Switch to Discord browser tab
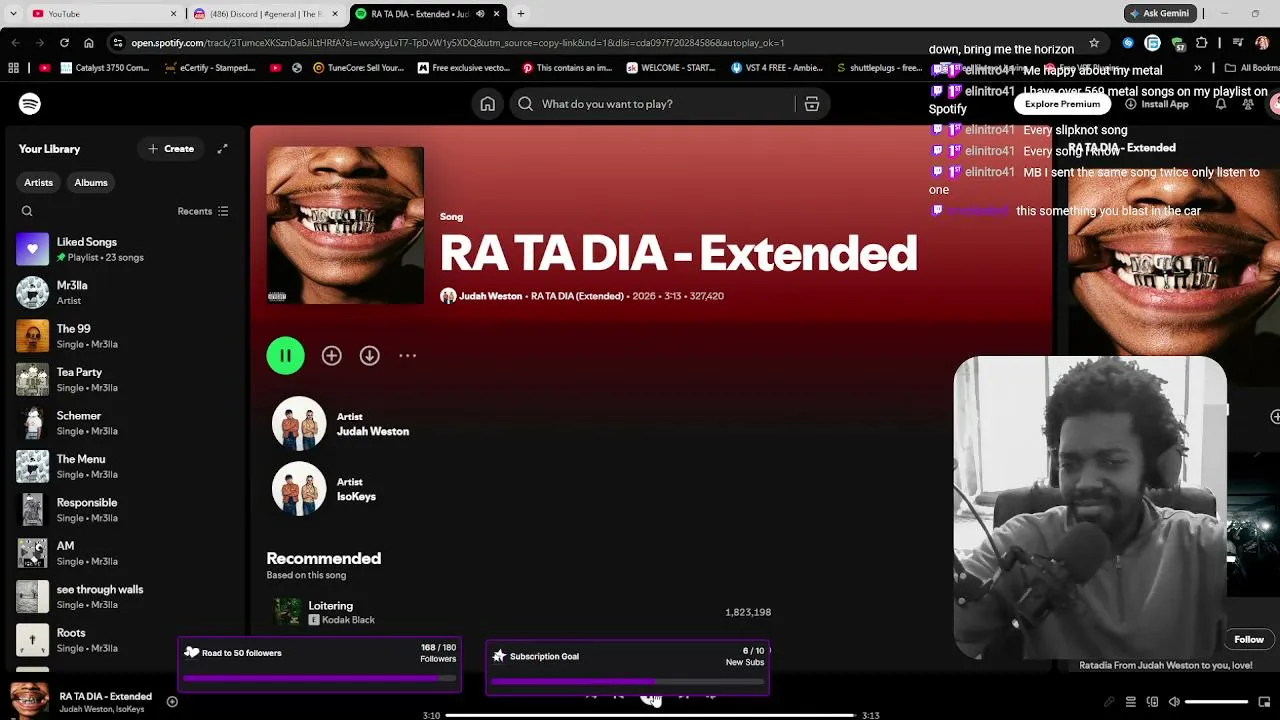This screenshot has width=1280, height=720. (267, 14)
